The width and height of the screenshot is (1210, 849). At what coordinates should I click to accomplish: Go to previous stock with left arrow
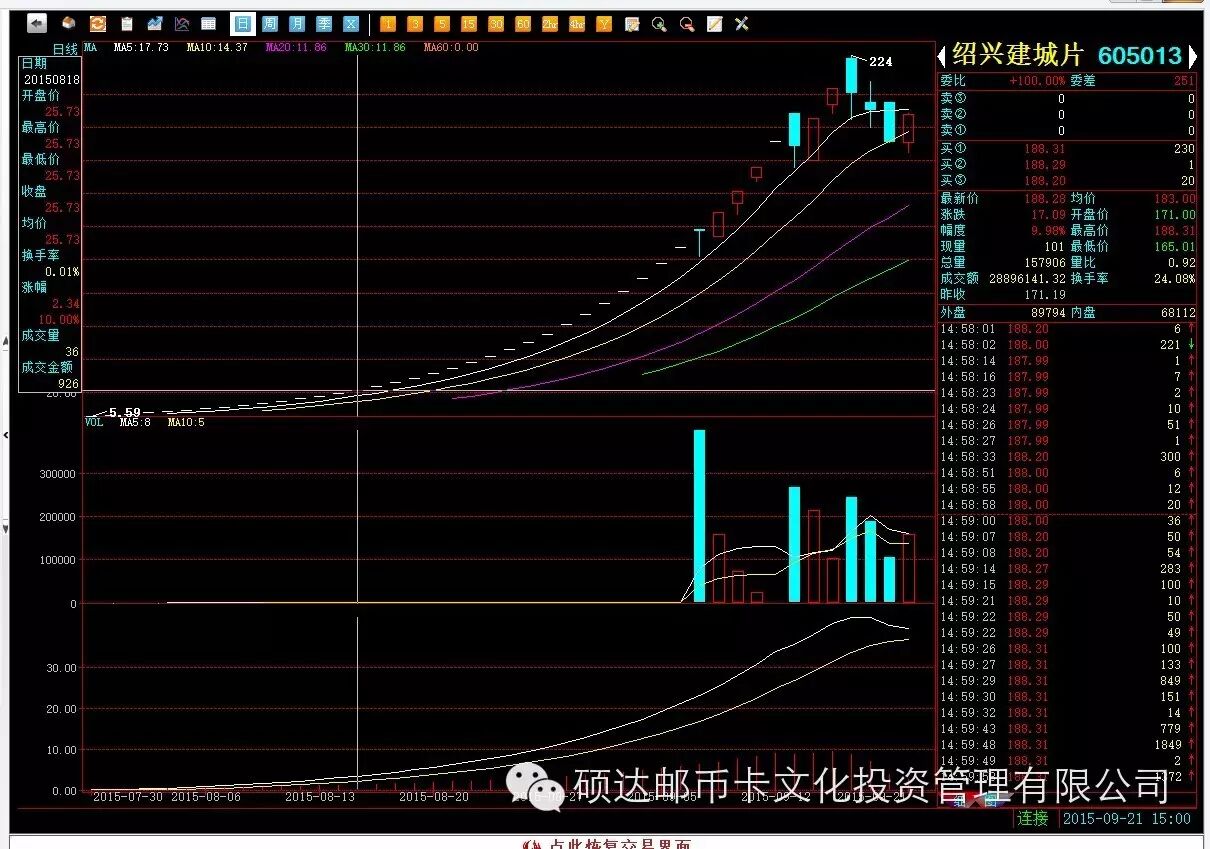coord(942,56)
